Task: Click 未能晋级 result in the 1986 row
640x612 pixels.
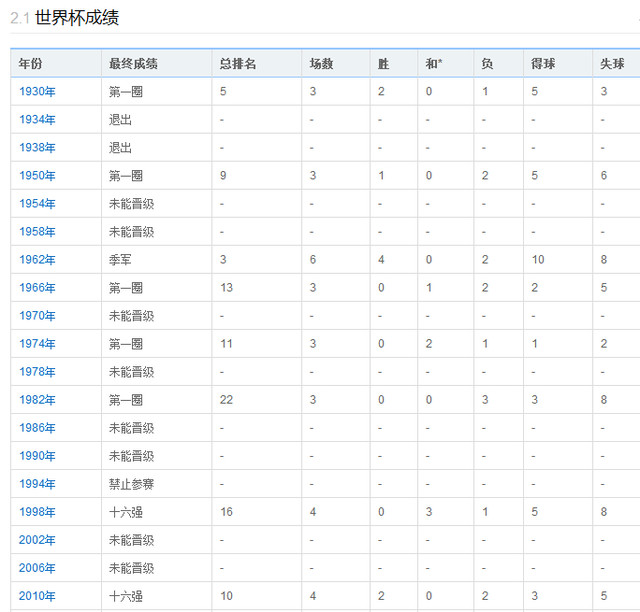Action: [131, 428]
